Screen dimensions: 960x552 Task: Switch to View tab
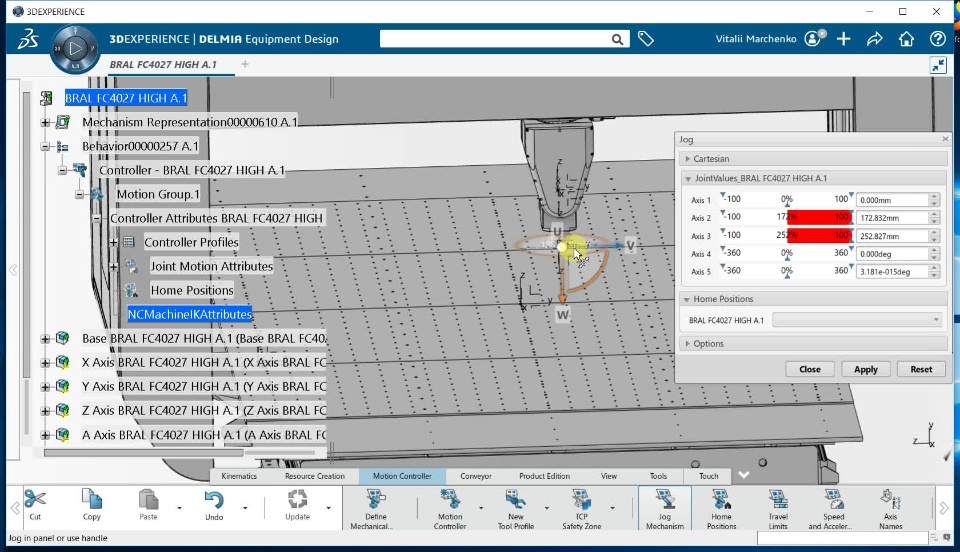coord(609,476)
